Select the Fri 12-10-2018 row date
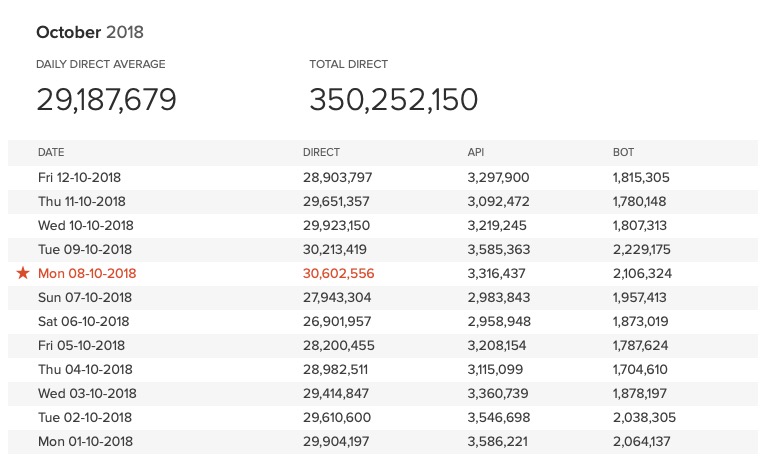This screenshot has width=768, height=463. point(85,177)
